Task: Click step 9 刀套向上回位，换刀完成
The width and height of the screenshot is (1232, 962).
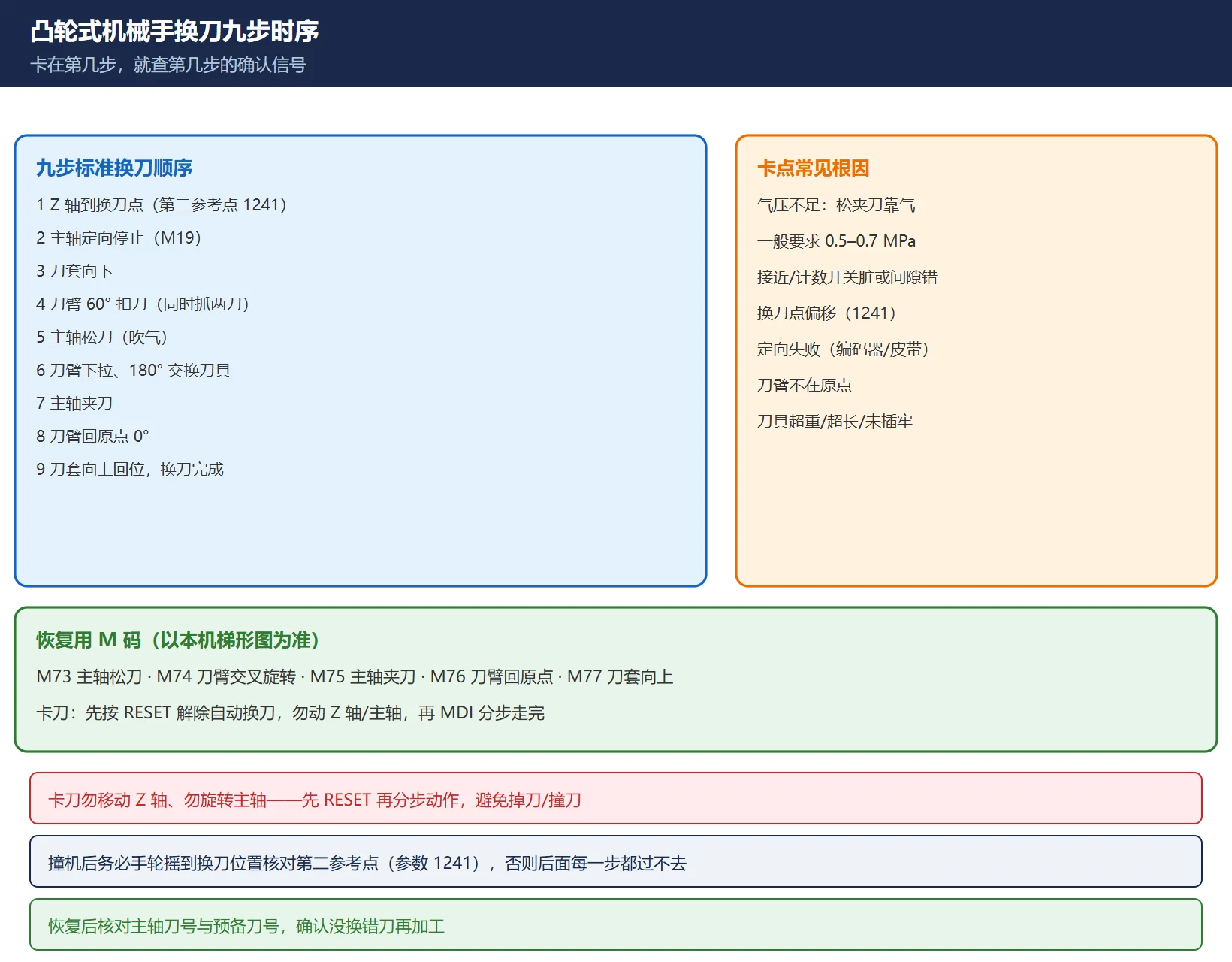Action: coord(130,470)
